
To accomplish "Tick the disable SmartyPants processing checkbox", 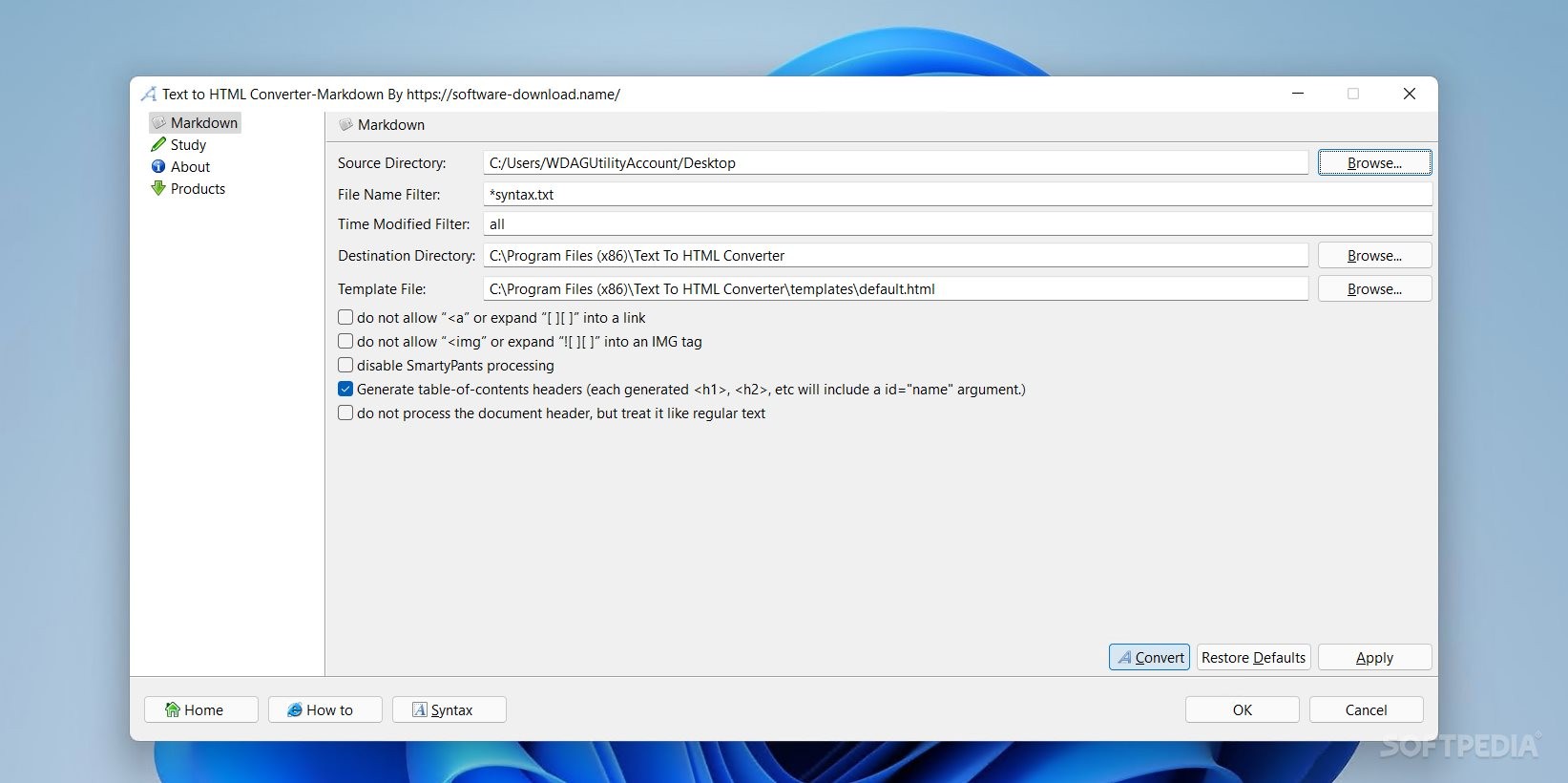I will click(345, 365).
